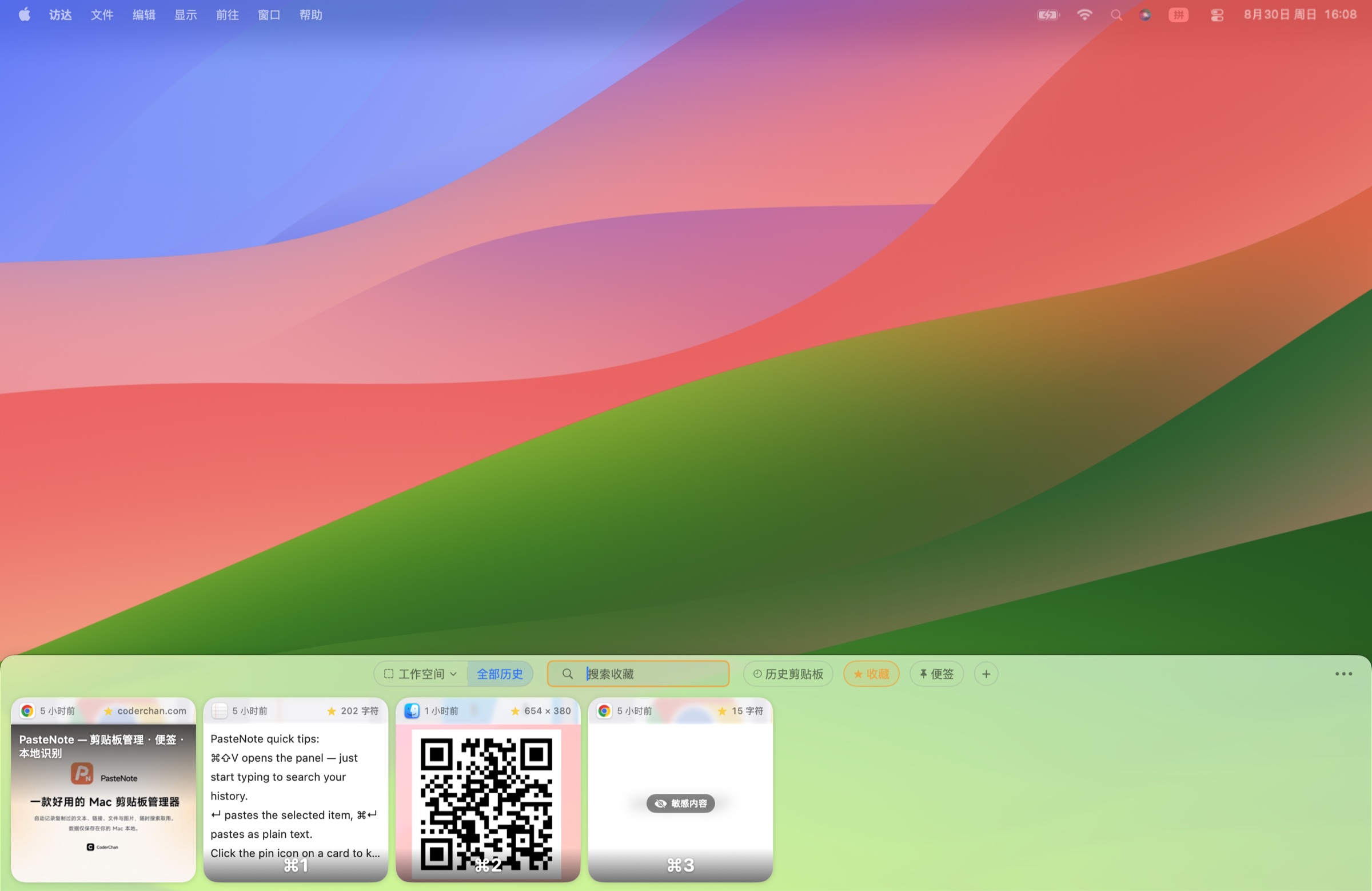1372x891 pixels.
Task: Open the 窗口 menu
Action: coord(269,15)
